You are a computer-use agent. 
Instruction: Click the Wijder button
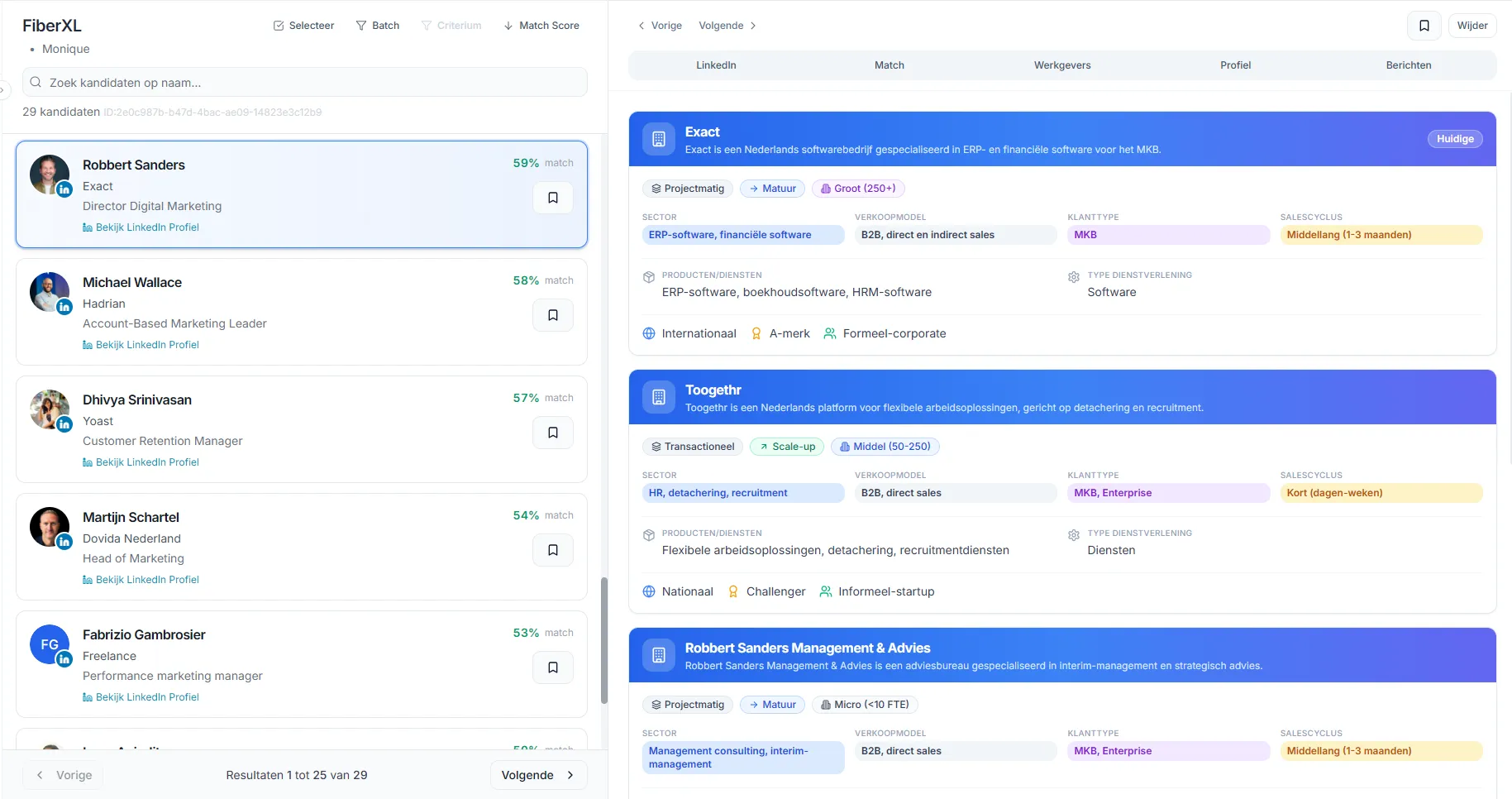(1471, 26)
